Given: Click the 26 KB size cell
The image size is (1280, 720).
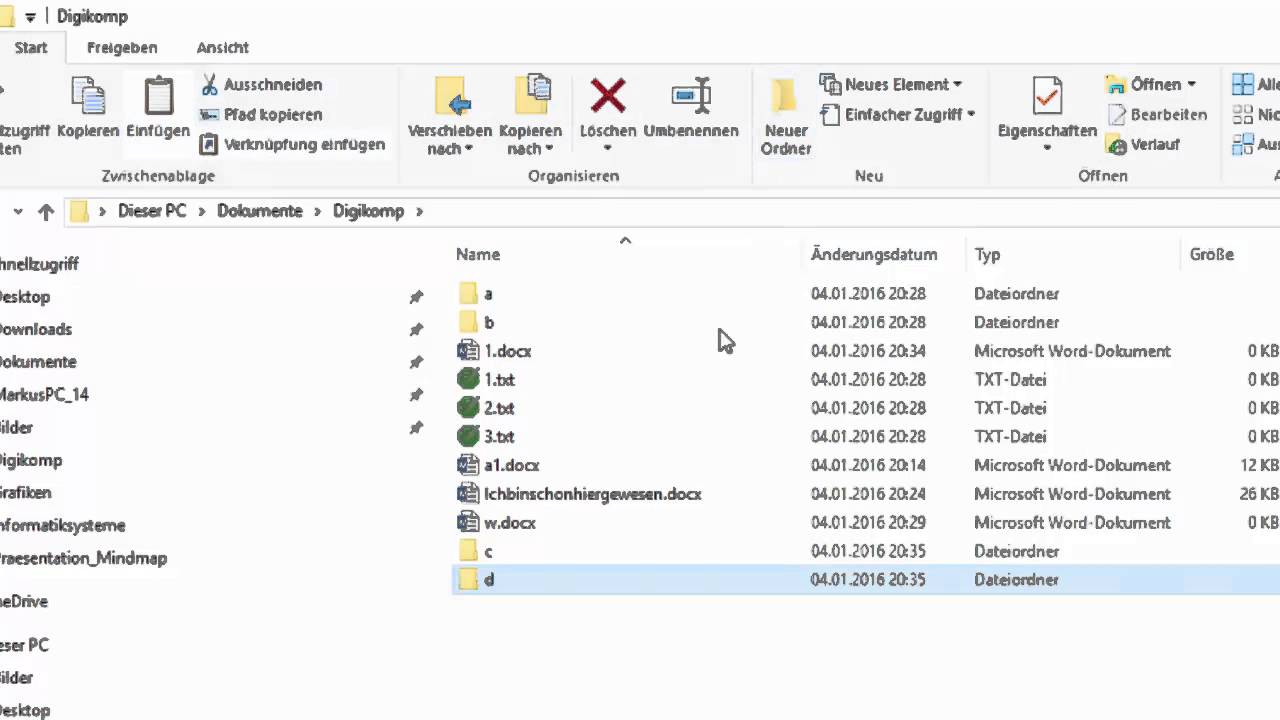Looking at the screenshot, I should tap(1259, 494).
